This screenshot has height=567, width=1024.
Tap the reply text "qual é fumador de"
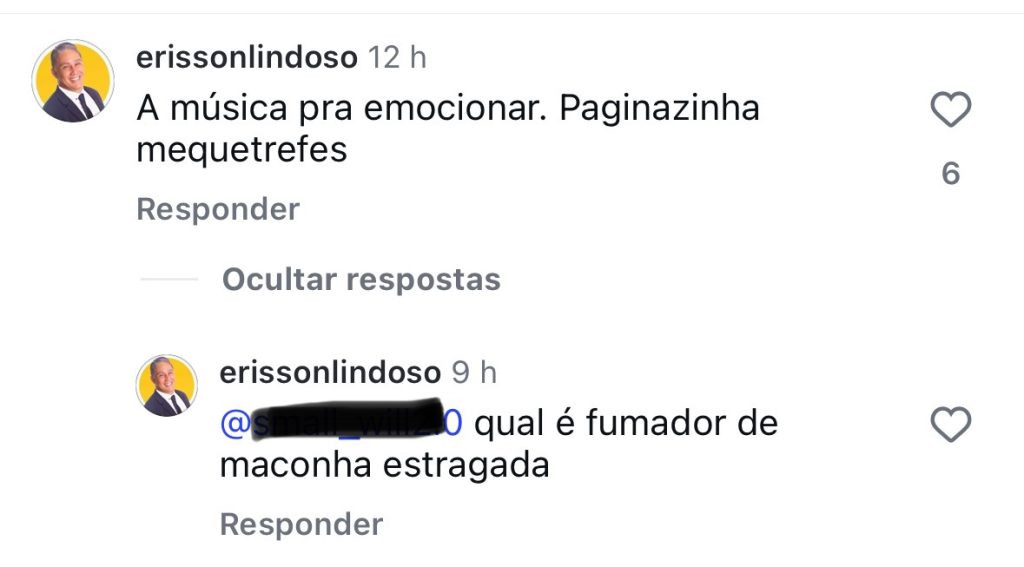pyautogui.click(x=625, y=424)
